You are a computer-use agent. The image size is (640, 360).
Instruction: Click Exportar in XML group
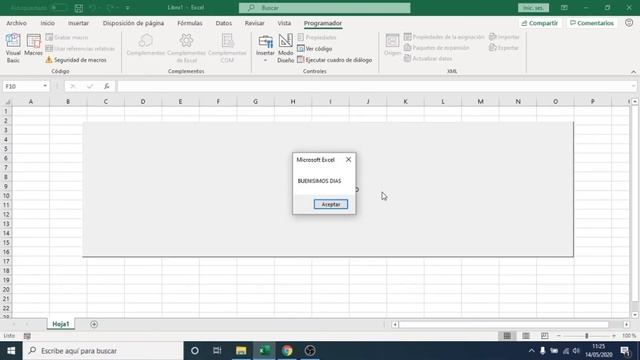(x=504, y=48)
